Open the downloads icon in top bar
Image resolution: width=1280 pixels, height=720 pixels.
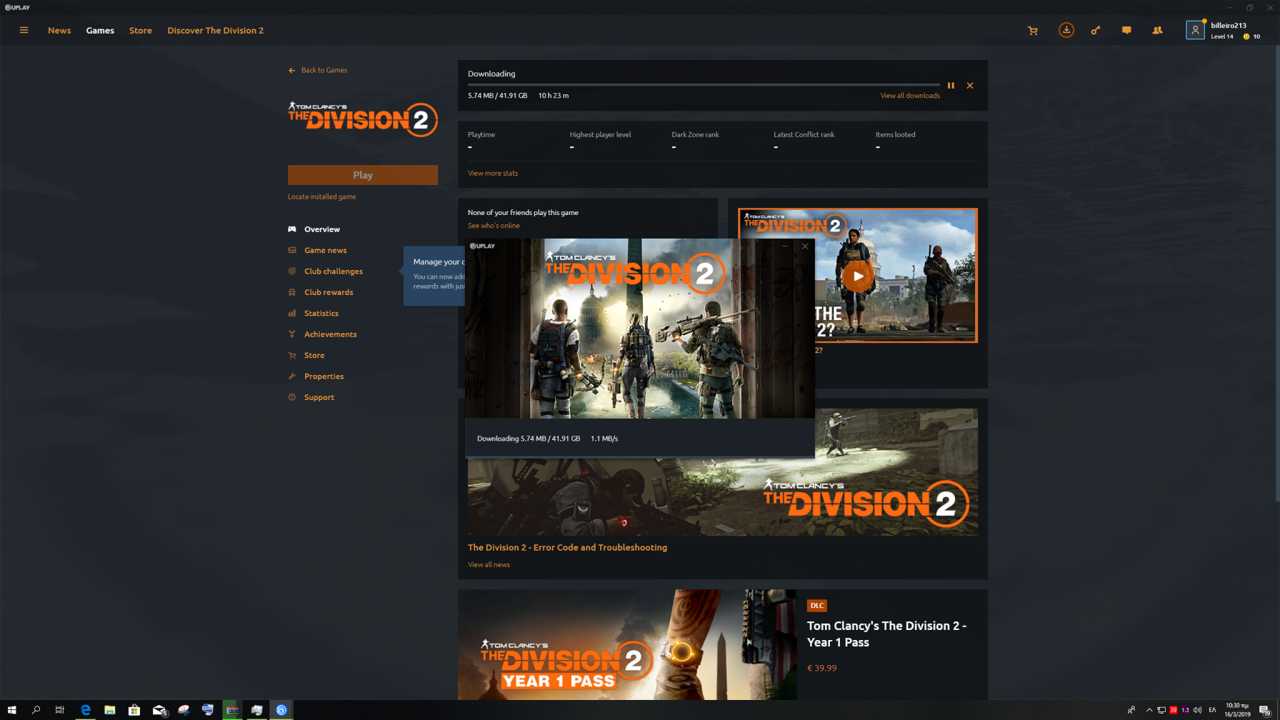(1066, 30)
